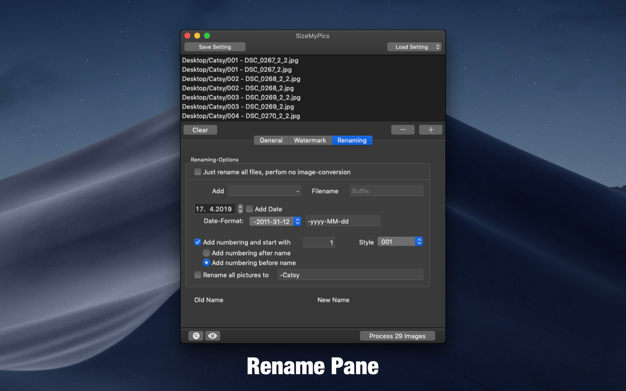
Task: Open the Load Setting dropdown
Action: click(414, 47)
